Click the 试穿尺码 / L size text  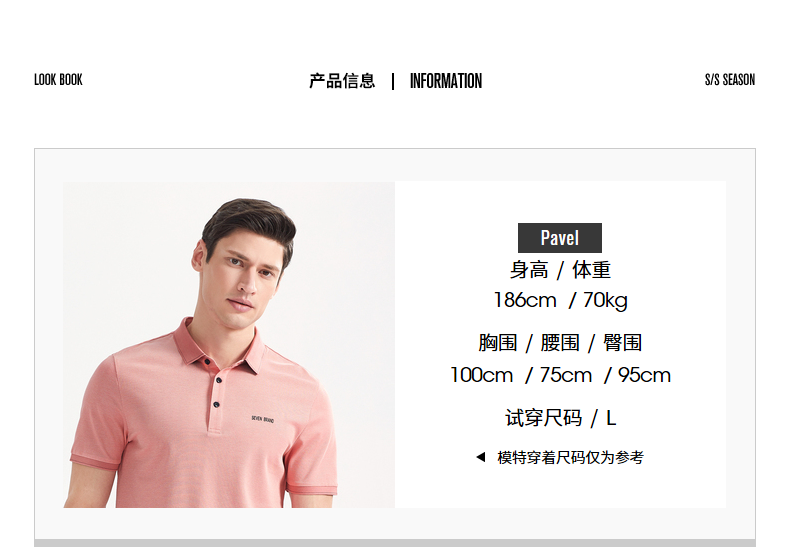point(560,418)
